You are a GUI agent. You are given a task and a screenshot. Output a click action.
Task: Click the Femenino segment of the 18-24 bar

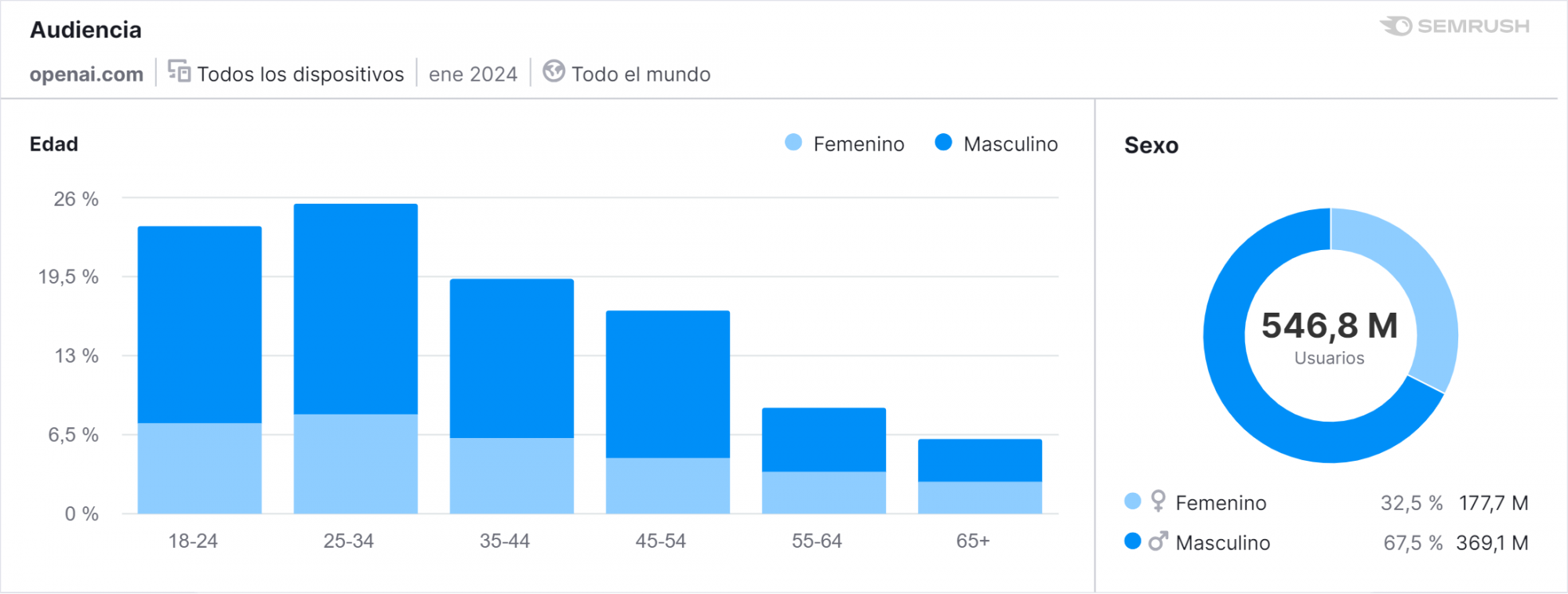click(200, 469)
